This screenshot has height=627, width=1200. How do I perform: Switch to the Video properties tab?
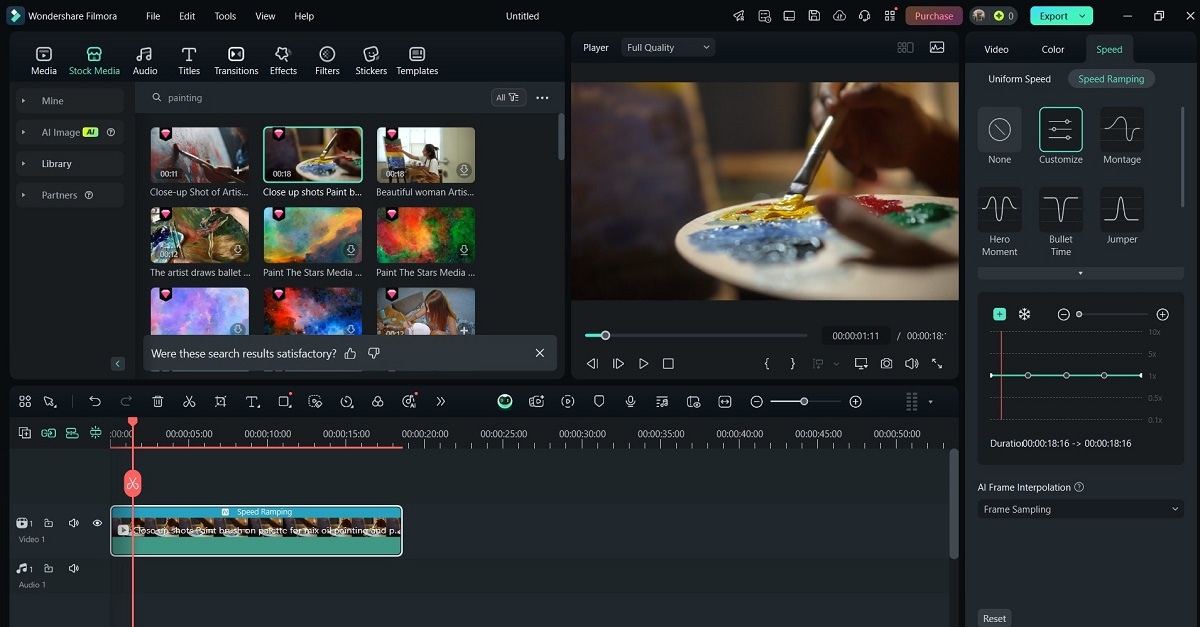coord(996,49)
